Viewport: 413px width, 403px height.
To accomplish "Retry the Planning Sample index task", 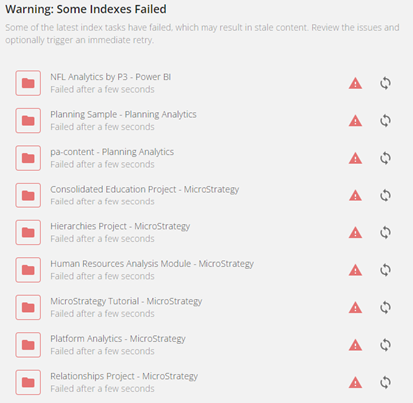I will tap(385, 121).
